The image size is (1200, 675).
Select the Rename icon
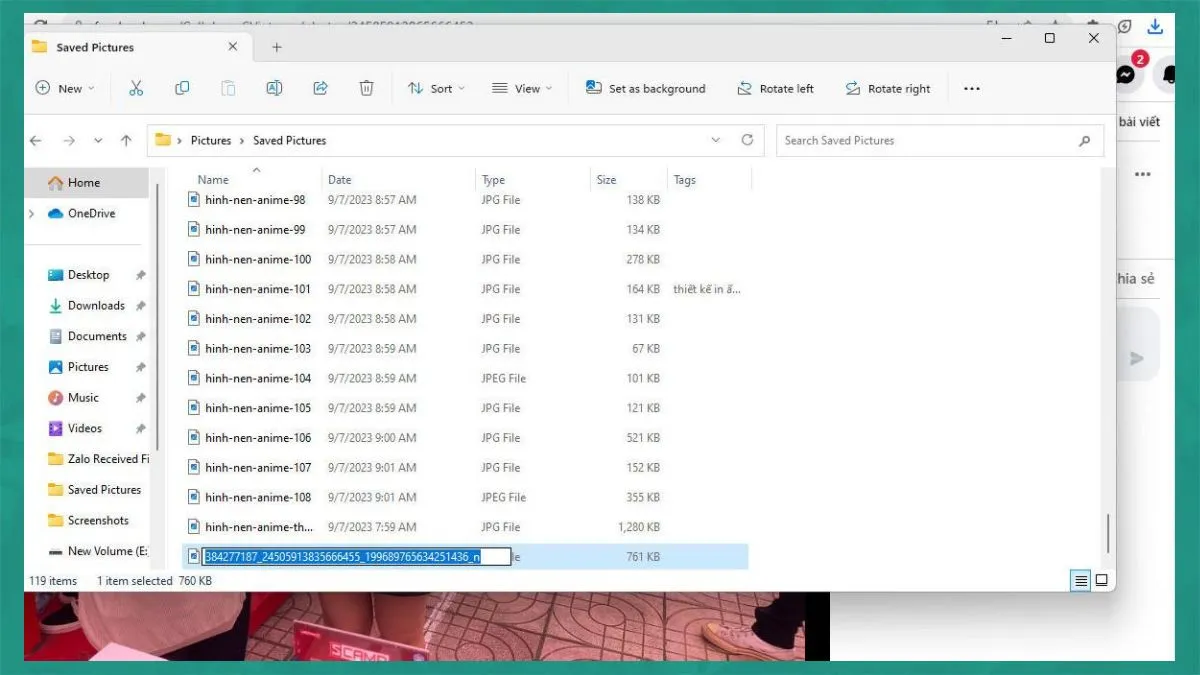click(274, 88)
